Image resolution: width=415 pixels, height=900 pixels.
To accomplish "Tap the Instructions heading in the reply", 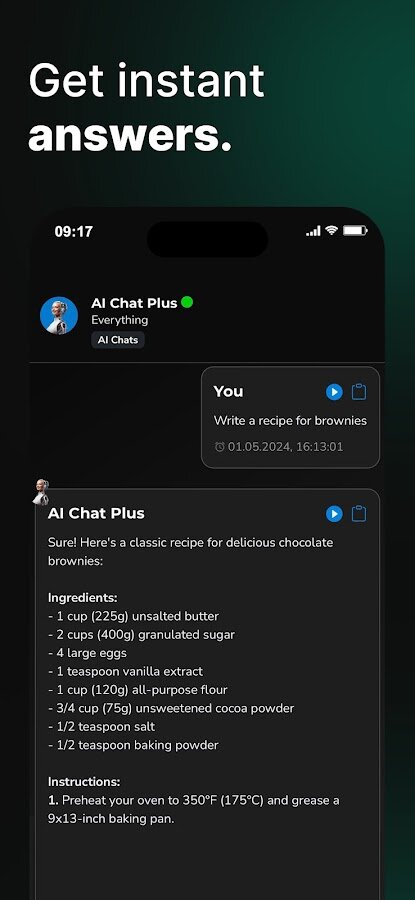I will click(x=84, y=782).
